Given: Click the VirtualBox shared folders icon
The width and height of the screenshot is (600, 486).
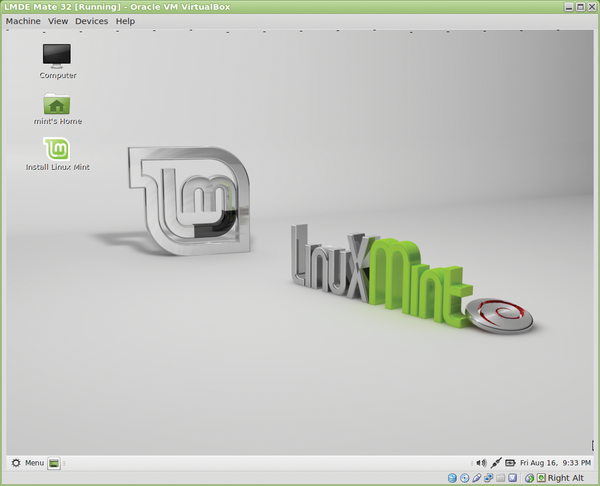Looking at the screenshot, I should click(501, 478).
